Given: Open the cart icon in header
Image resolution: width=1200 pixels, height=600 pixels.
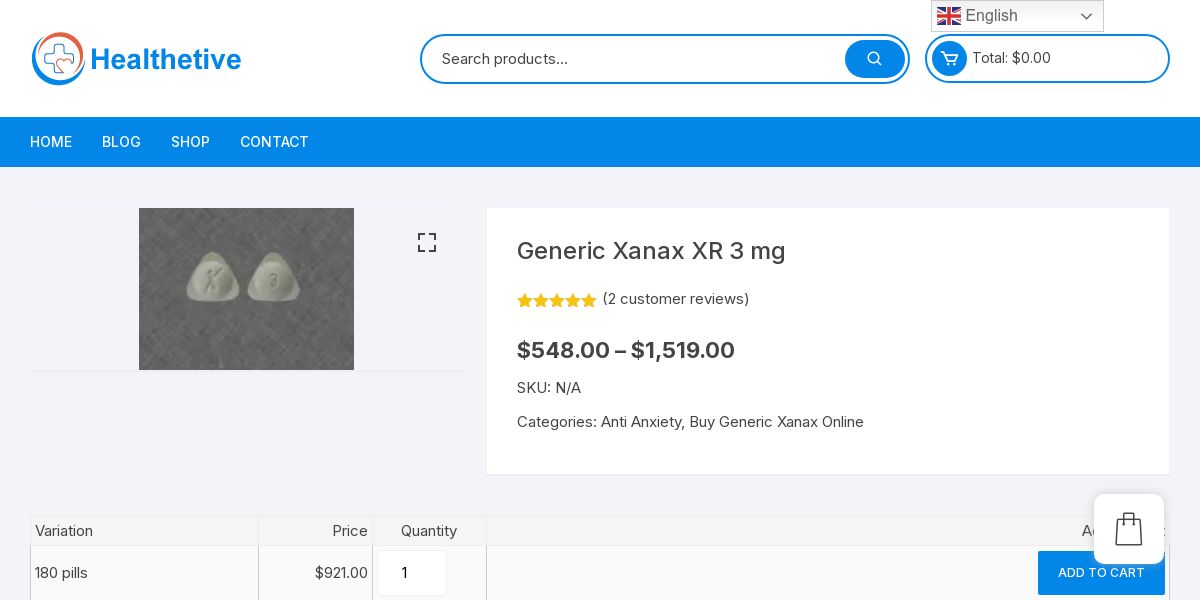Looking at the screenshot, I should [949, 58].
